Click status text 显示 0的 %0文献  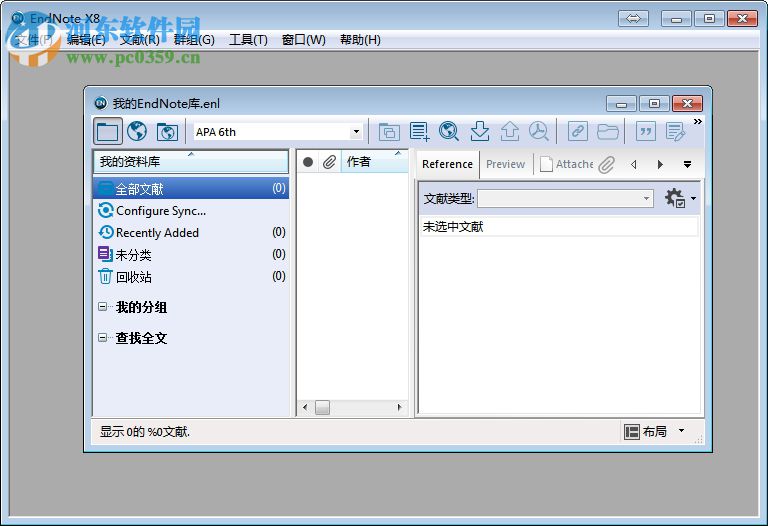145,431
